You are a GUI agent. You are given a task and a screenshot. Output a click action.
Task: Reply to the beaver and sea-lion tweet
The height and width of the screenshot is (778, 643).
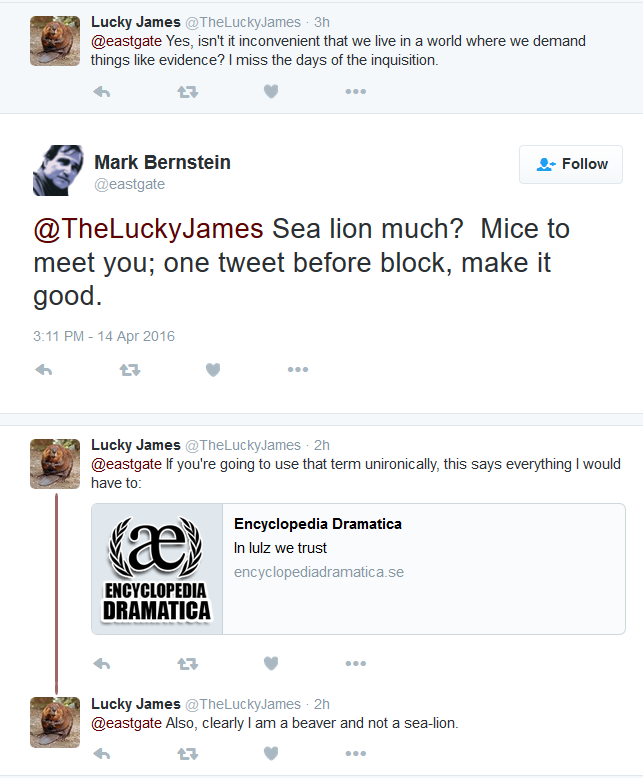click(102, 754)
